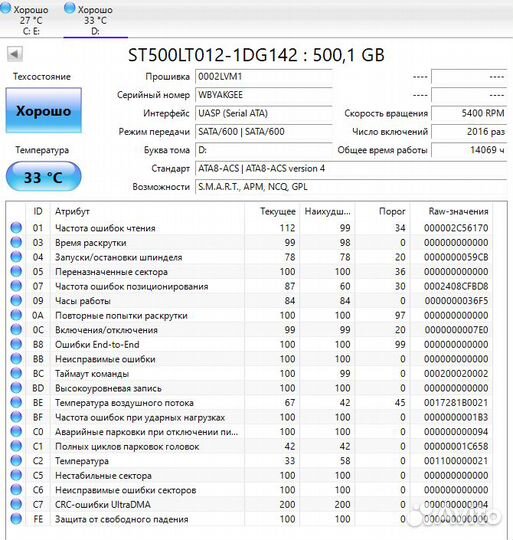Click the Возможности field S.M.A.R.T., APM, NCQ, GPL
Image resolution: width=513 pixels, height=540 pixels.
click(x=351, y=187)
